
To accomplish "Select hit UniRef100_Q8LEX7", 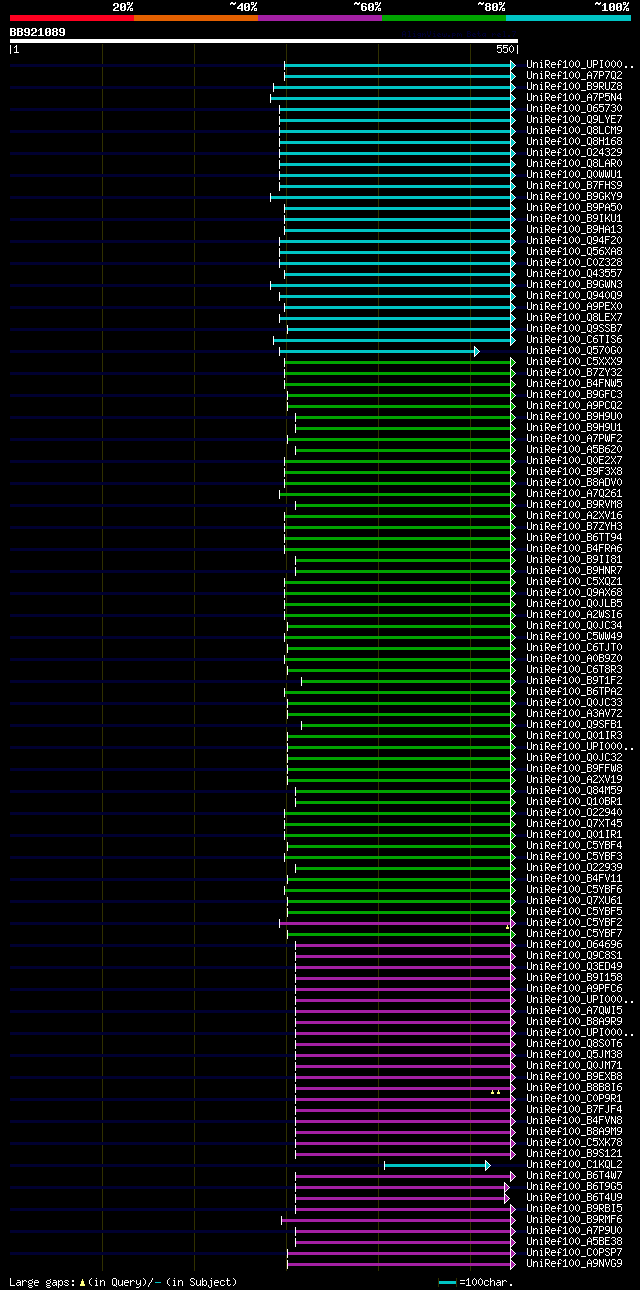I will coord(574,317).
